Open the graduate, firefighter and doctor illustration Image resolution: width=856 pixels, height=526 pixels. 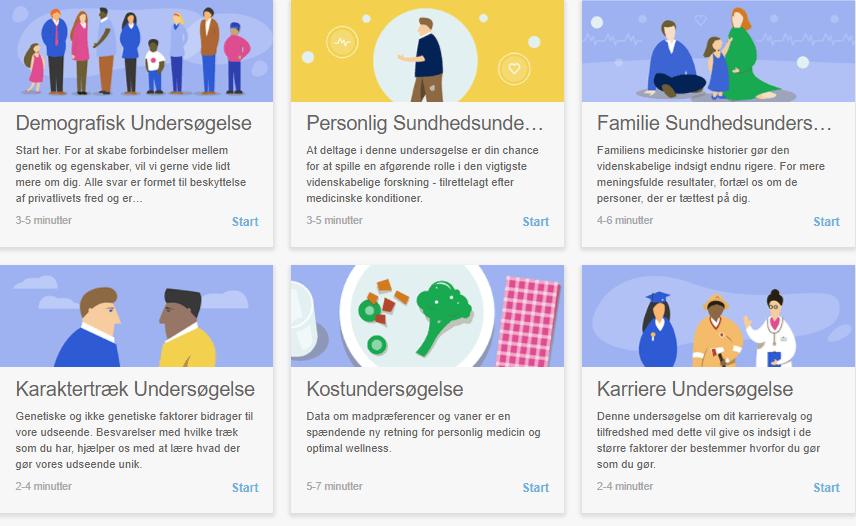tap(718, 316)
